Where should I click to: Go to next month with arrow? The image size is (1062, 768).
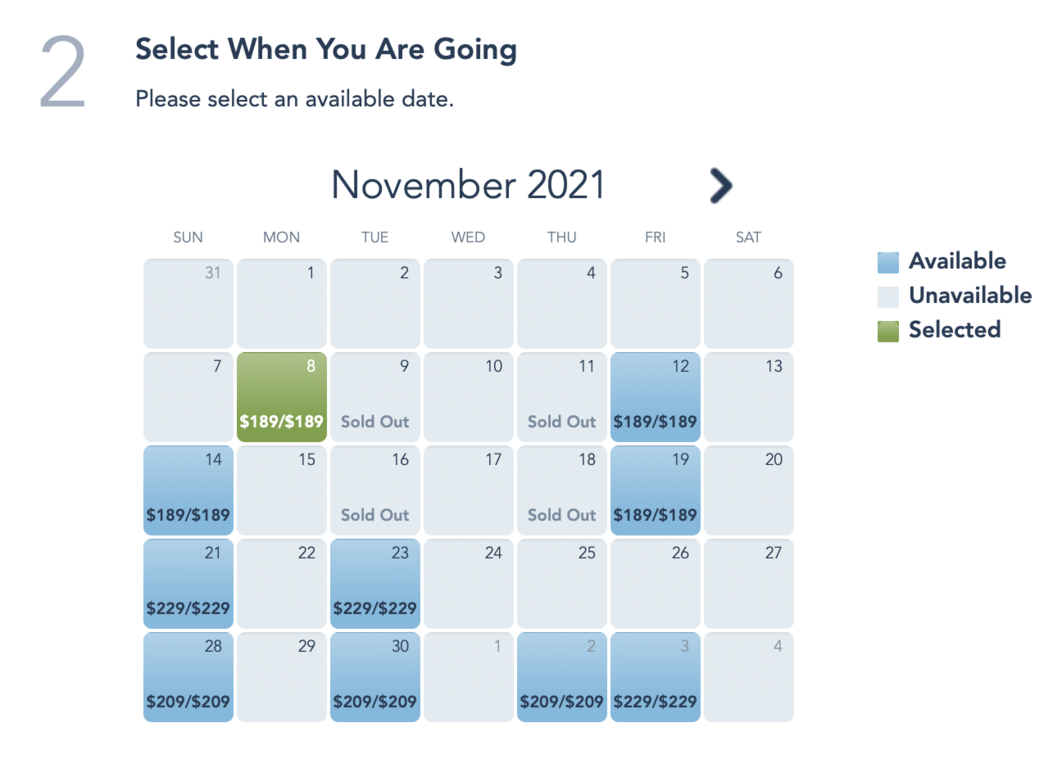720,185
